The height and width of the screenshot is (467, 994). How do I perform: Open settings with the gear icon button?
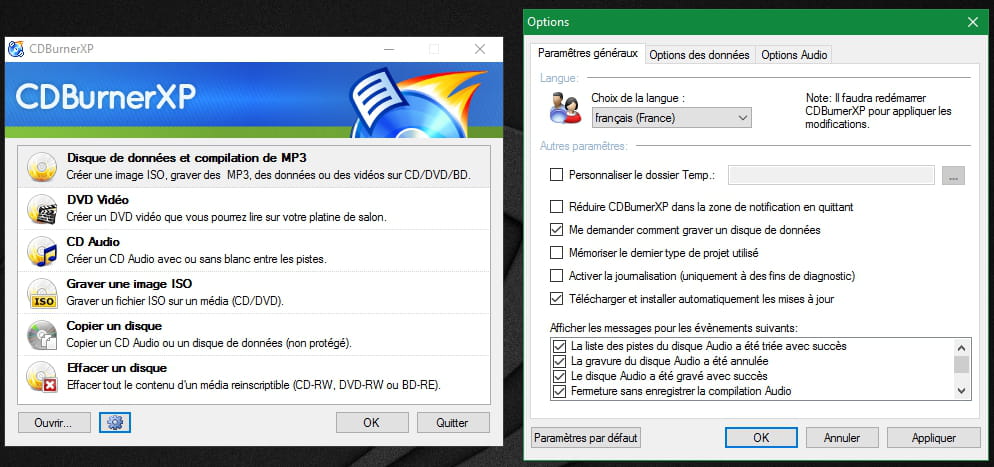pos(115,423)
